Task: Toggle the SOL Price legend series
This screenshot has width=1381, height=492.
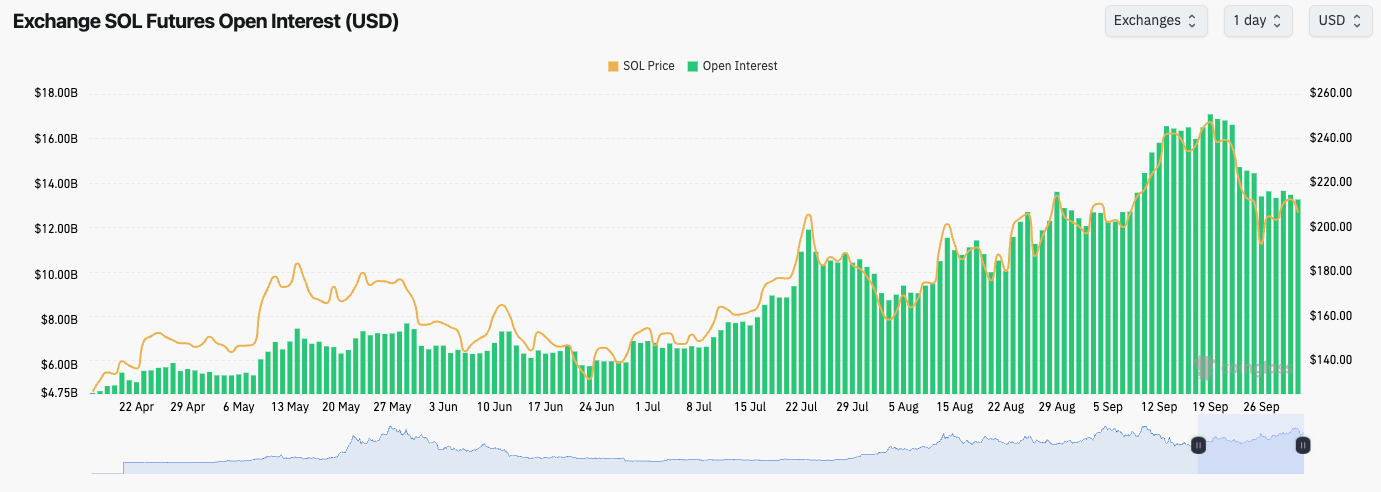Action: (641, 66)
